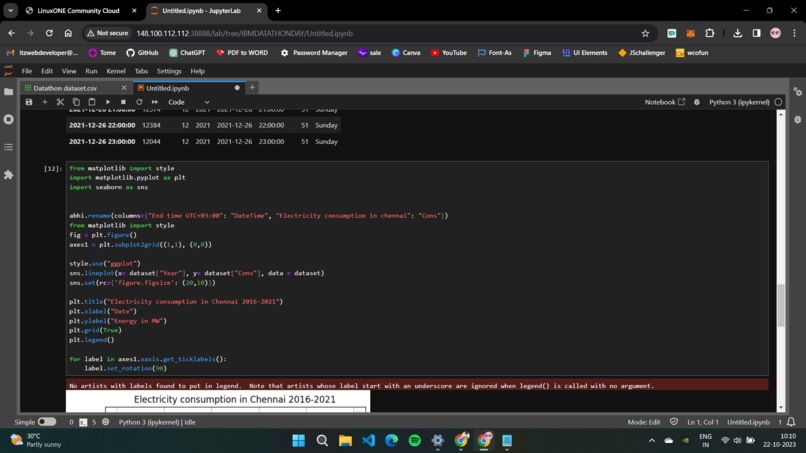Open the Debugger panel in right sidebar
Screen dimensions: 806x453
(x=798, y=119)
